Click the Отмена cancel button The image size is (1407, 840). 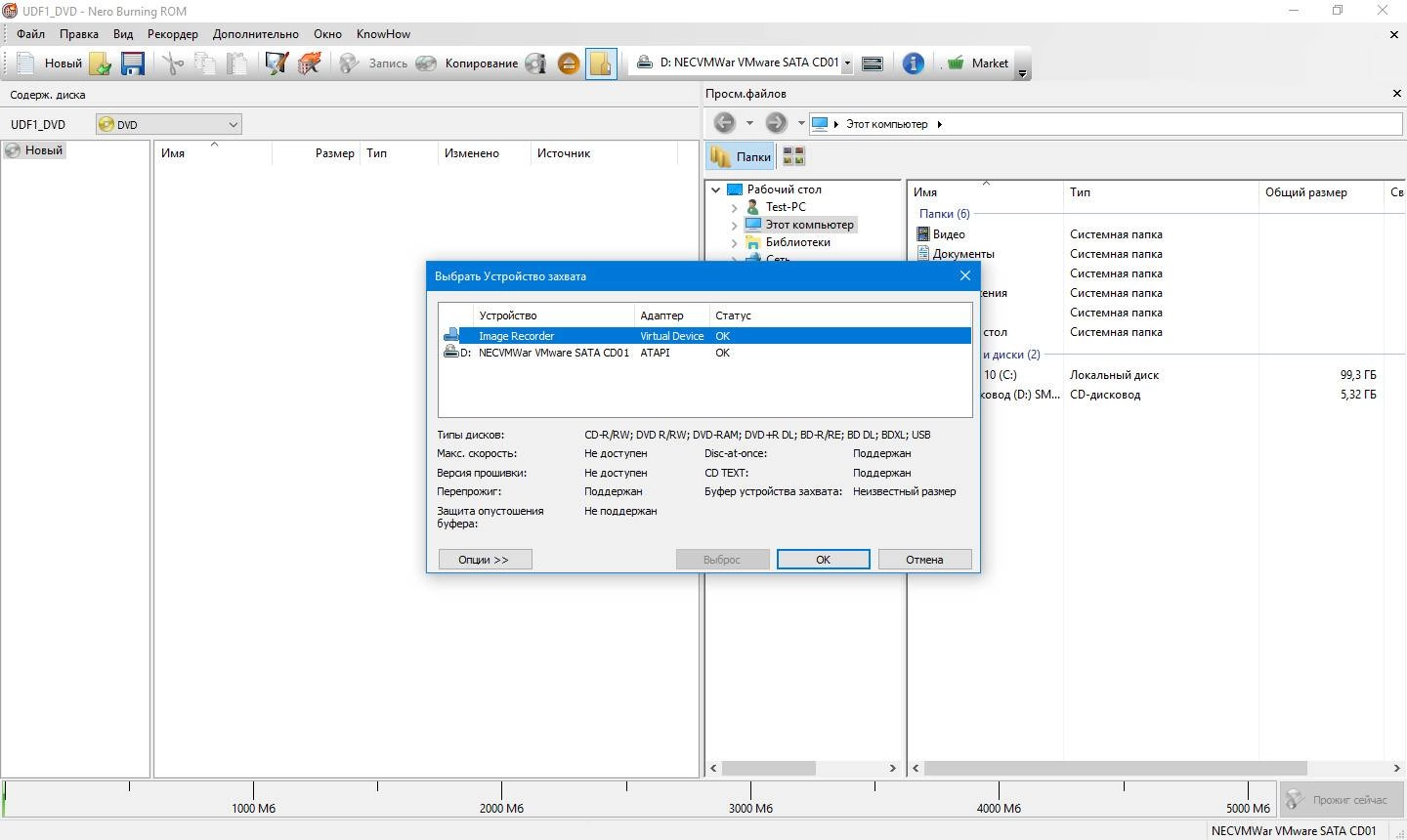tap(924, 560)
